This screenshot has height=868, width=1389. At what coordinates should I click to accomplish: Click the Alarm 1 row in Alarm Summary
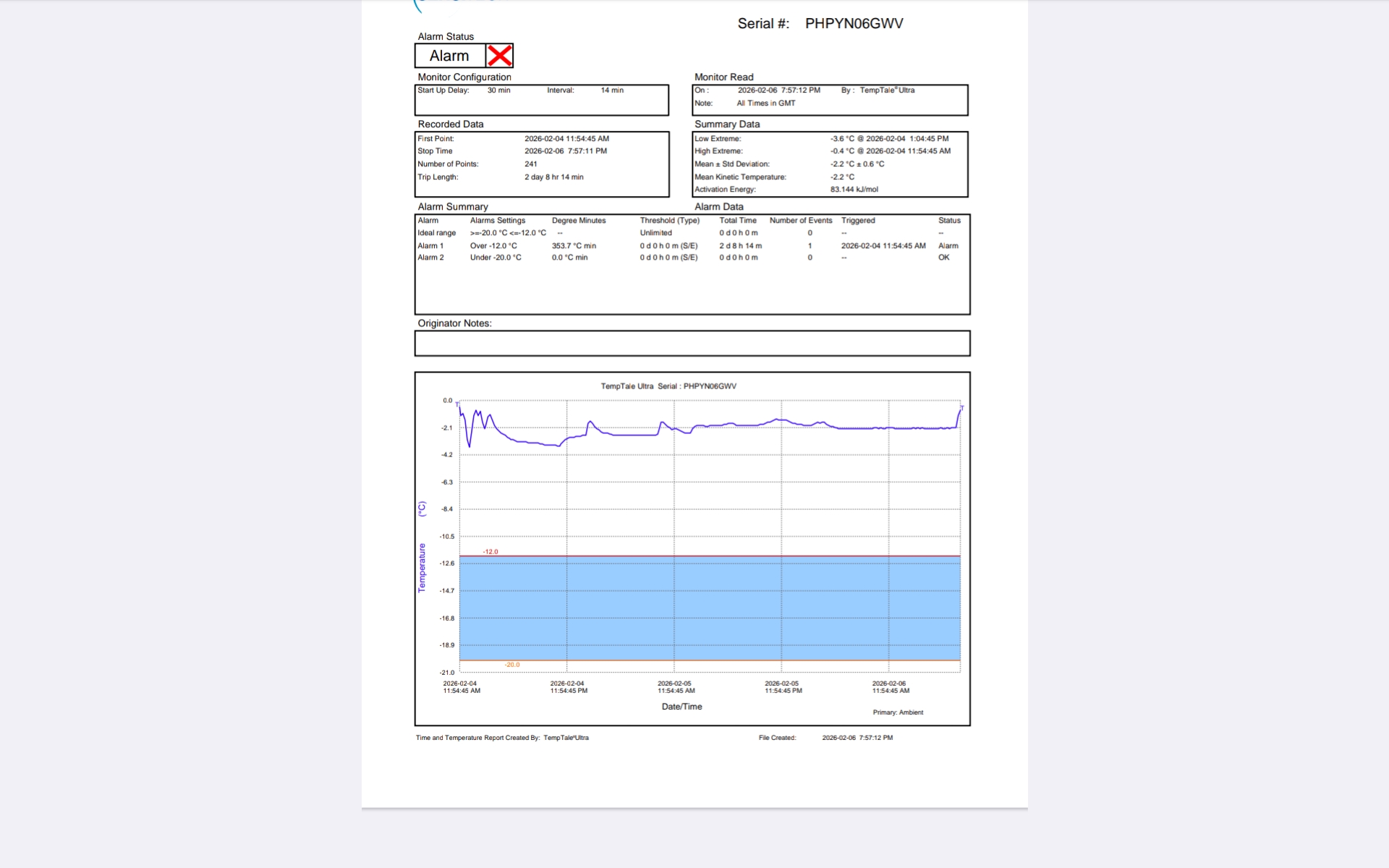point(430,246)
